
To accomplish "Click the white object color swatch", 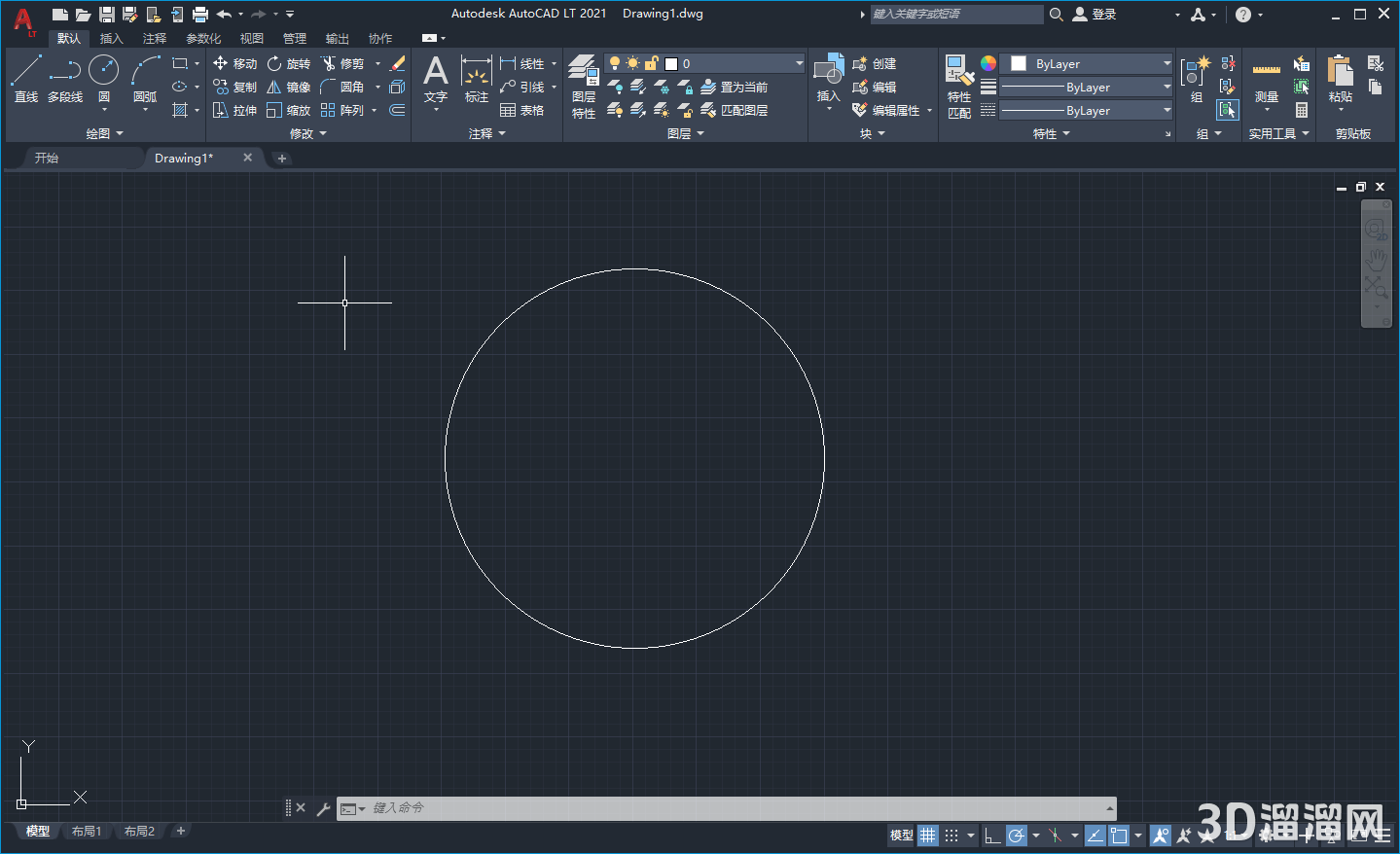I will 1018,63.
